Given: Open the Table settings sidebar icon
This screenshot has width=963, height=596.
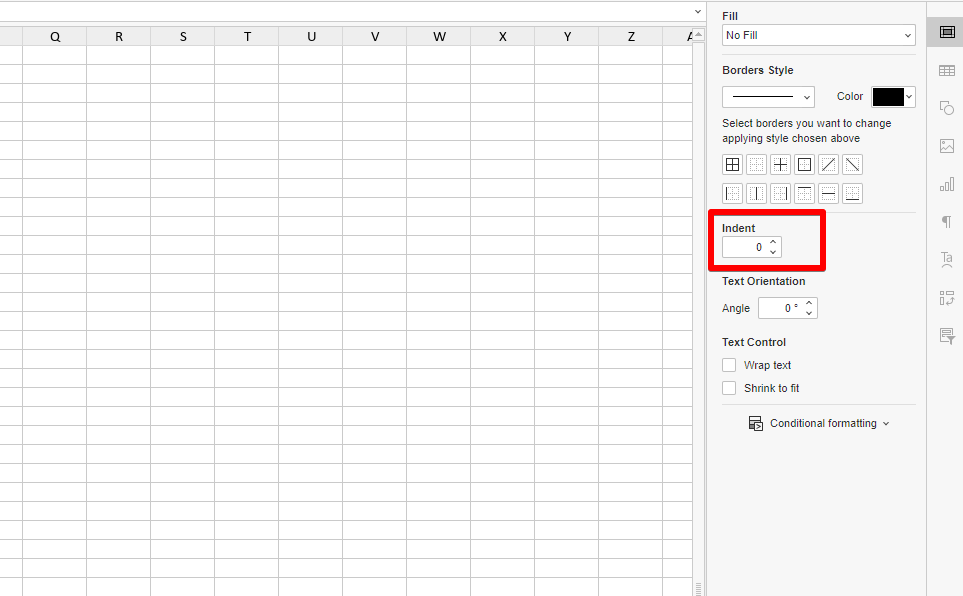Looking at the screenshot, I should [x=946, y=71].
